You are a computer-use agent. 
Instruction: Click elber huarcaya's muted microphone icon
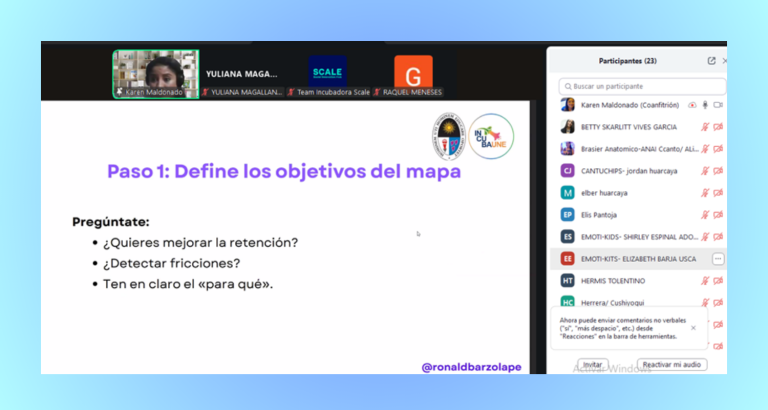coord(705,193)
